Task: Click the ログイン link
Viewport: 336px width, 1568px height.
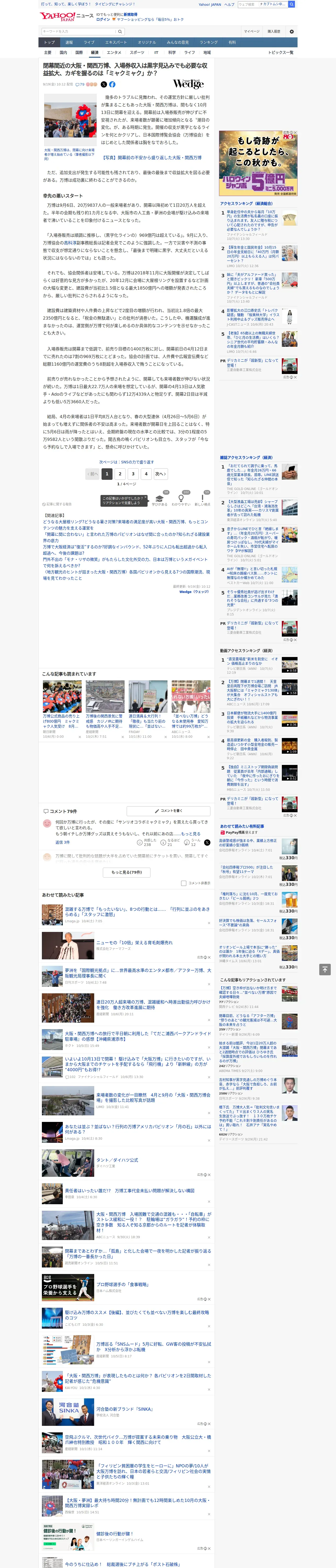Action: coord(103,20)
